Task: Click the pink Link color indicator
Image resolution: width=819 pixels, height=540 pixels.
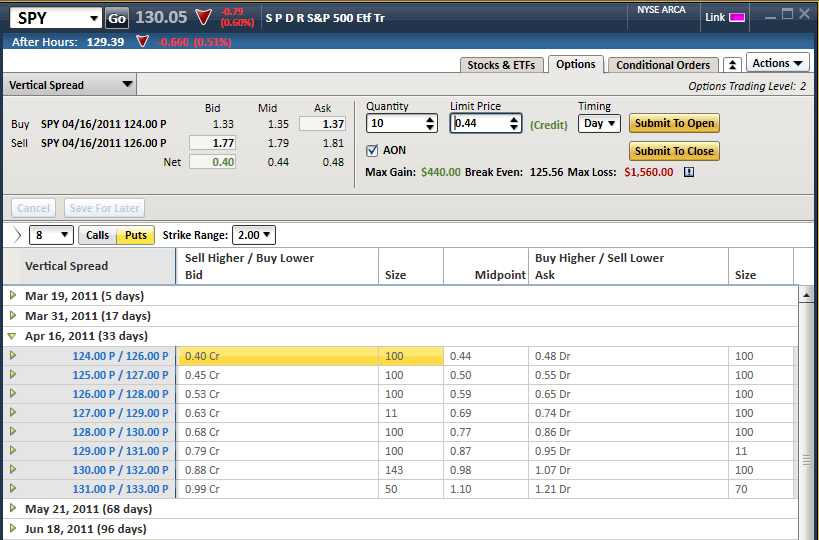Action: coord(736,17)
